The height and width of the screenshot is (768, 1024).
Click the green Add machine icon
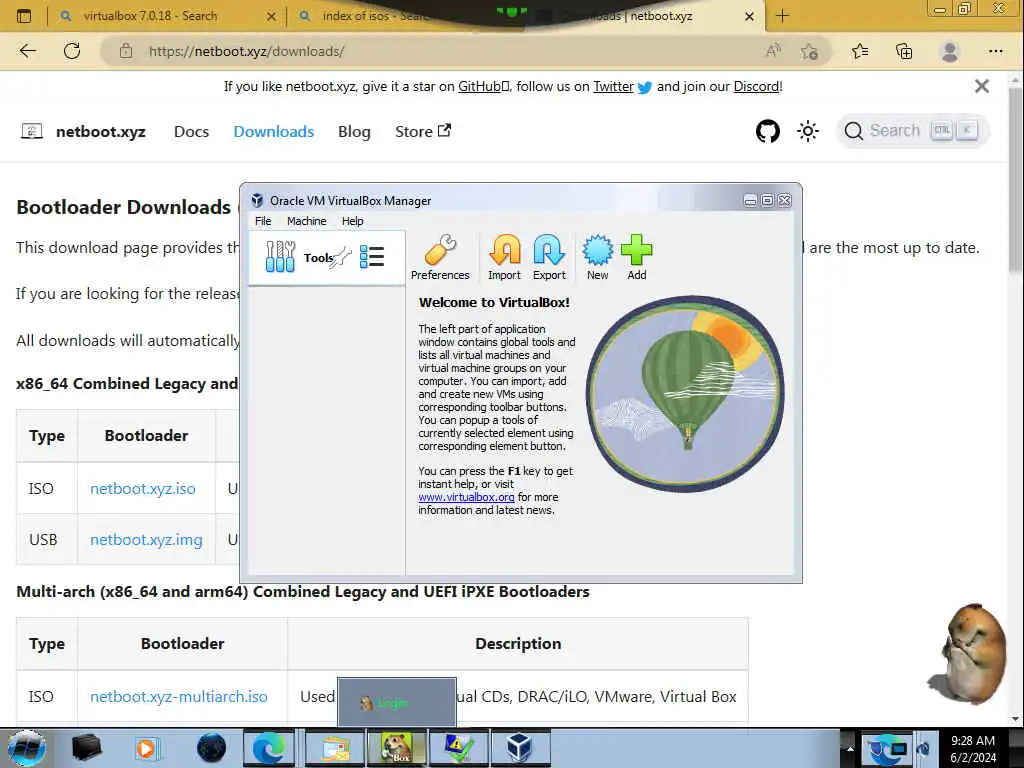point(637,257)
